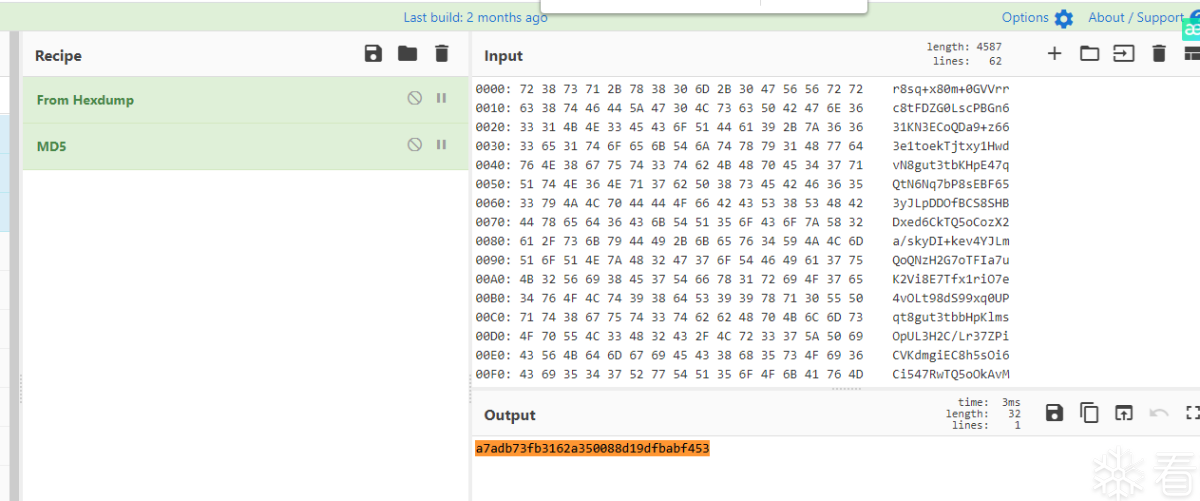Save the recipe with floppy icon
Screen dimensions: 1200x501
[373, 54]
